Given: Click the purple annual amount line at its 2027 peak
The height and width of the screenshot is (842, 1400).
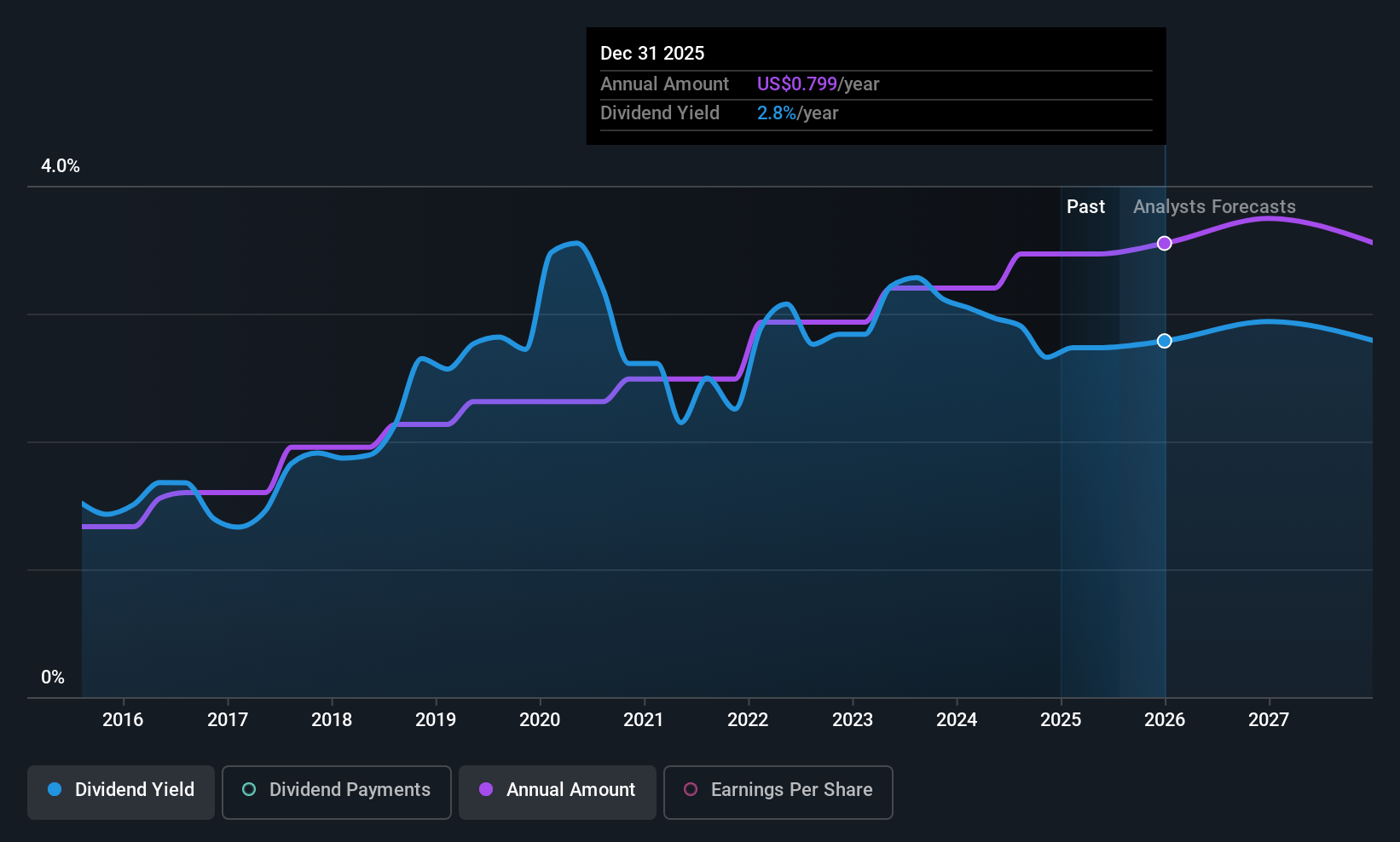Looking at the screenshot, I should click(x=1268, y=219).
